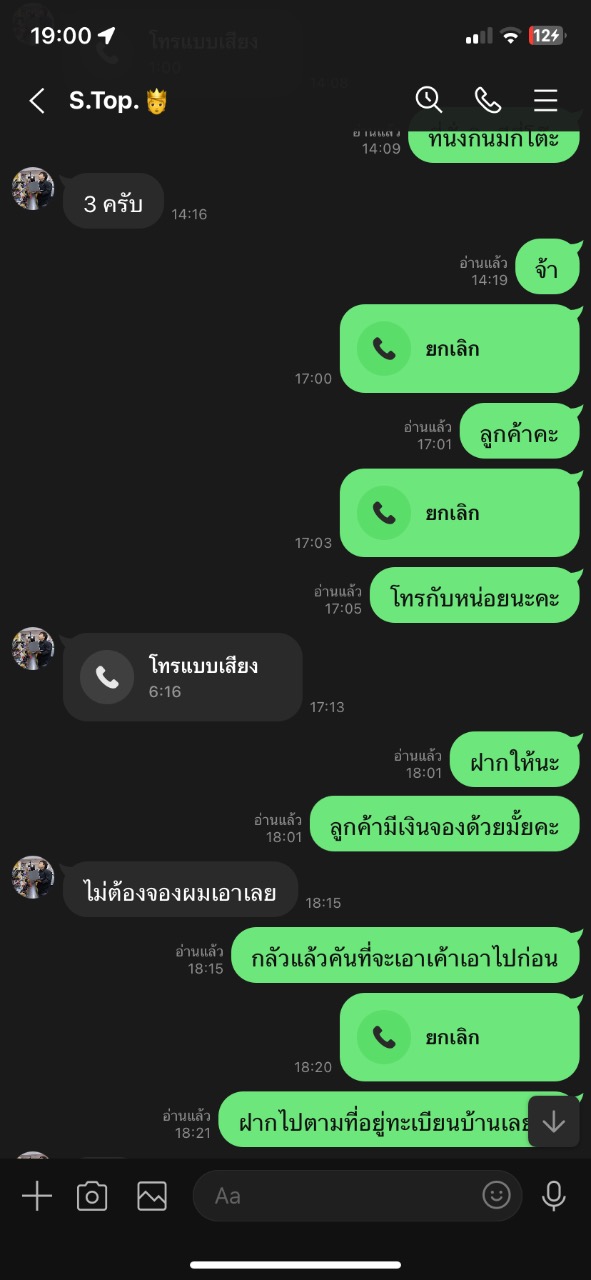591x1280 pixels.
Task: Open the camera from bottom bar
Action: click(x=92, y=1196)
